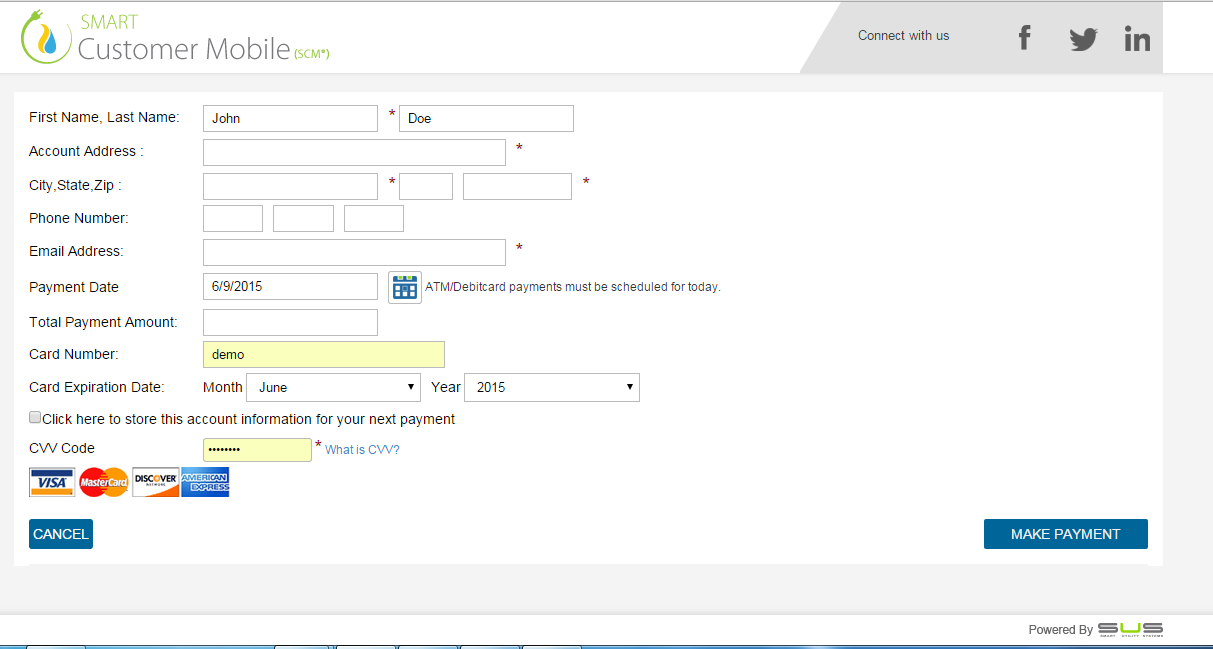Click the Visa card logo

coord(52,482)
